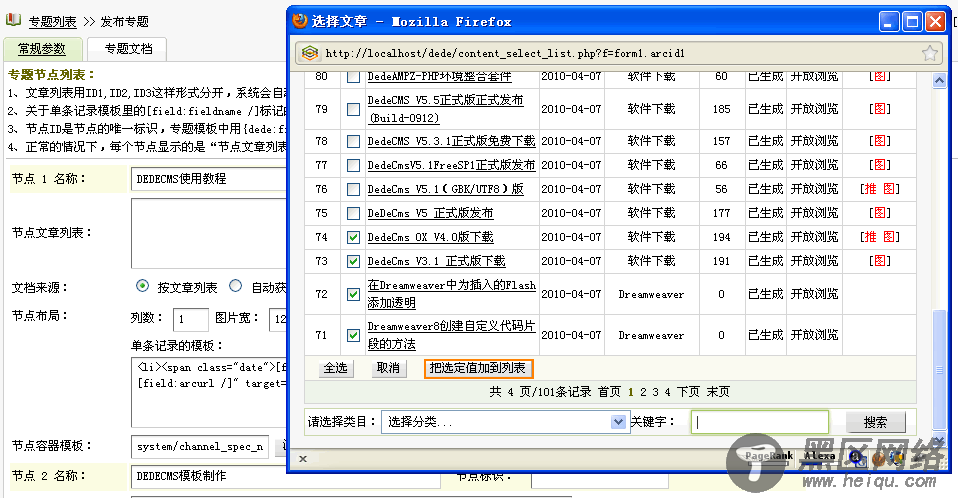Click the Alexa indicator in the status bar
The width and height of the screenshot is (958, 498).
(x=819, y=455)
